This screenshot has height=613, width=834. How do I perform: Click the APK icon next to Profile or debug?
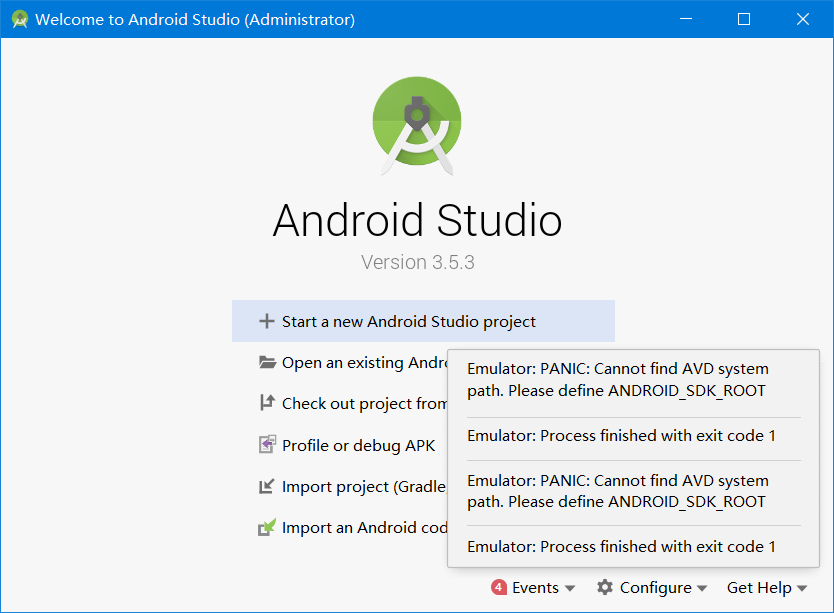(266, 445)
